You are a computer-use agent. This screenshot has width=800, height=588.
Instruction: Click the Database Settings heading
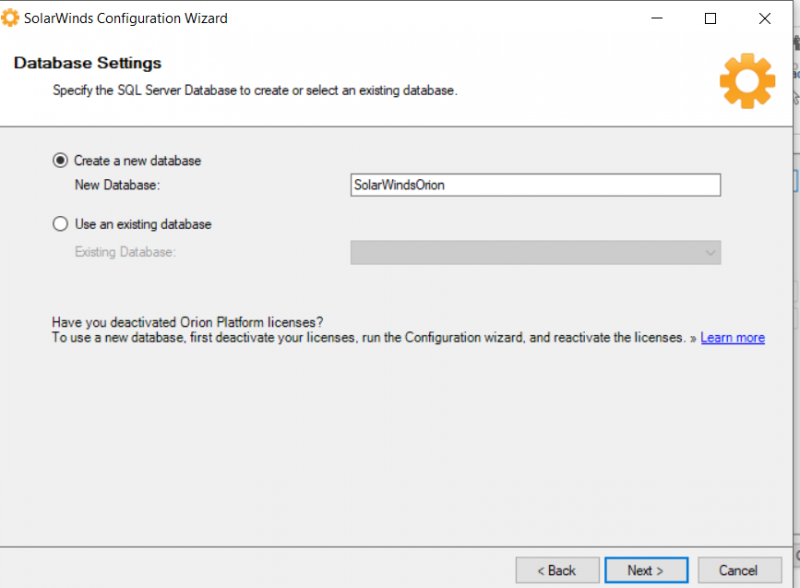87,62
